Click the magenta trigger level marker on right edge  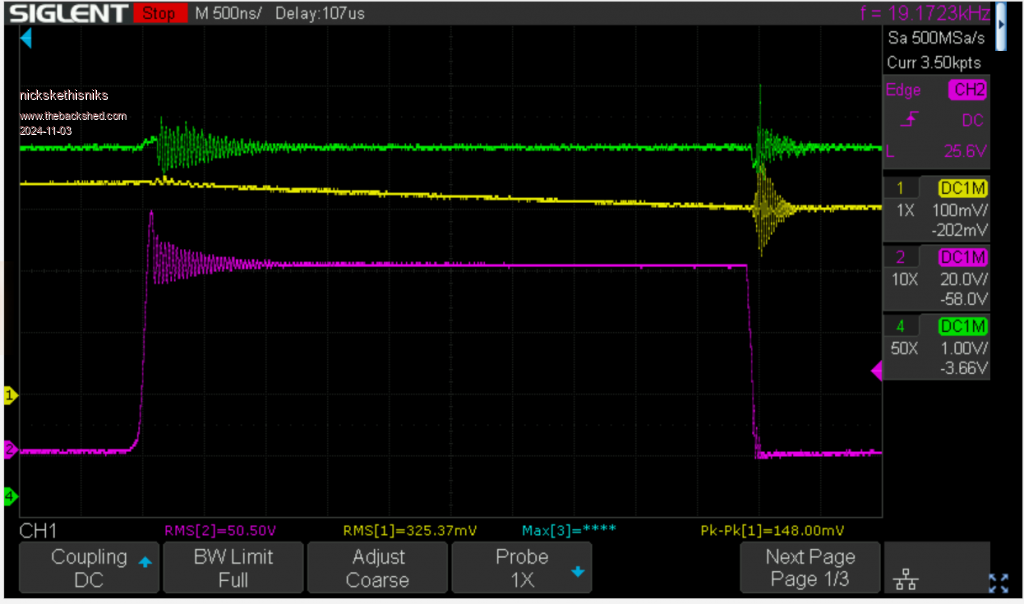click(877, 371)
